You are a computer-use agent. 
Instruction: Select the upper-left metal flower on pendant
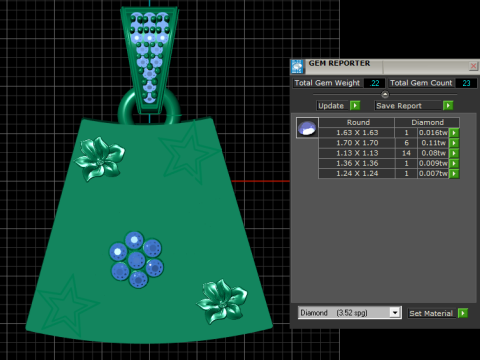(x=100, y=159)
